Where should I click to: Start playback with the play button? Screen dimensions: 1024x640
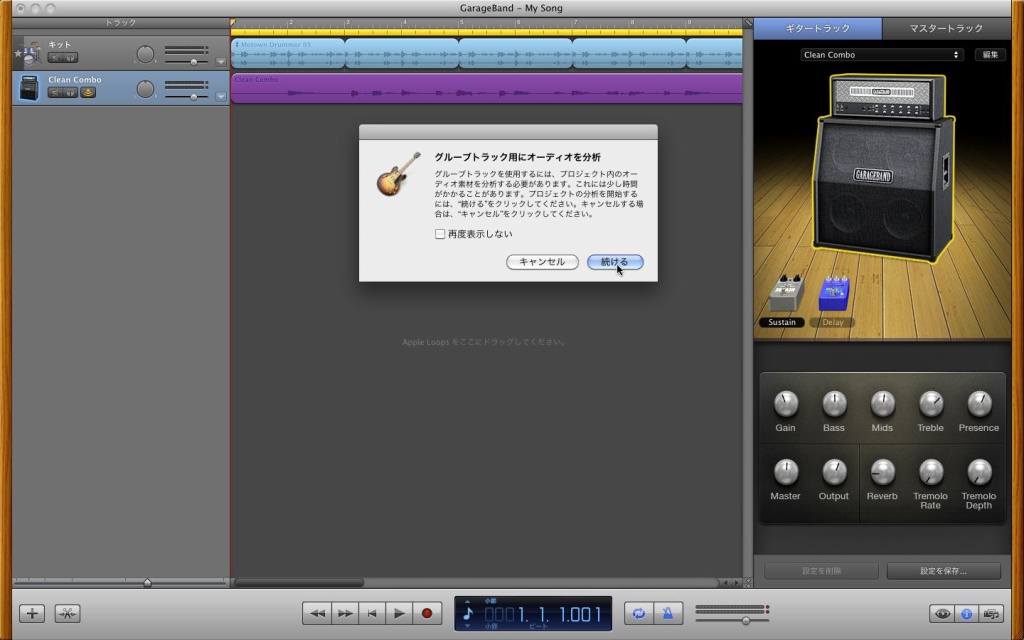click(x=399, y=613)
